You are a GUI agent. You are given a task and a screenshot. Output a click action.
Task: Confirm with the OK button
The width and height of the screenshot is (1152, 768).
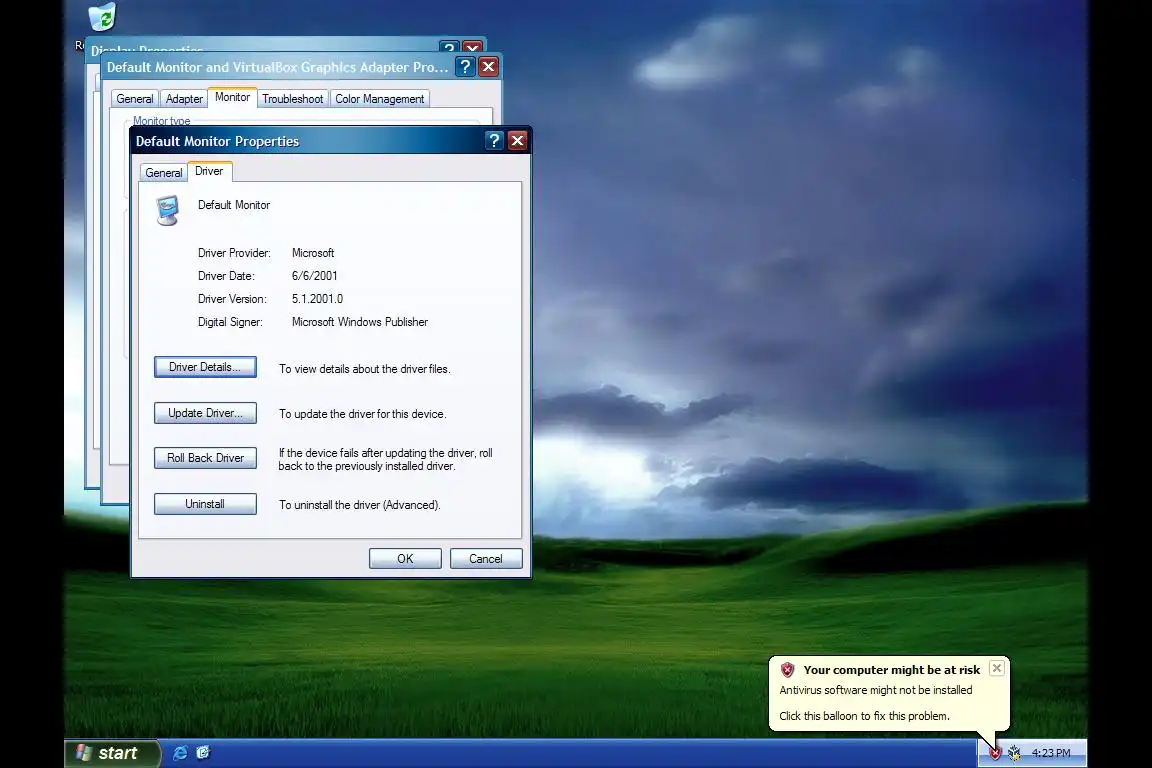[405, 559]
